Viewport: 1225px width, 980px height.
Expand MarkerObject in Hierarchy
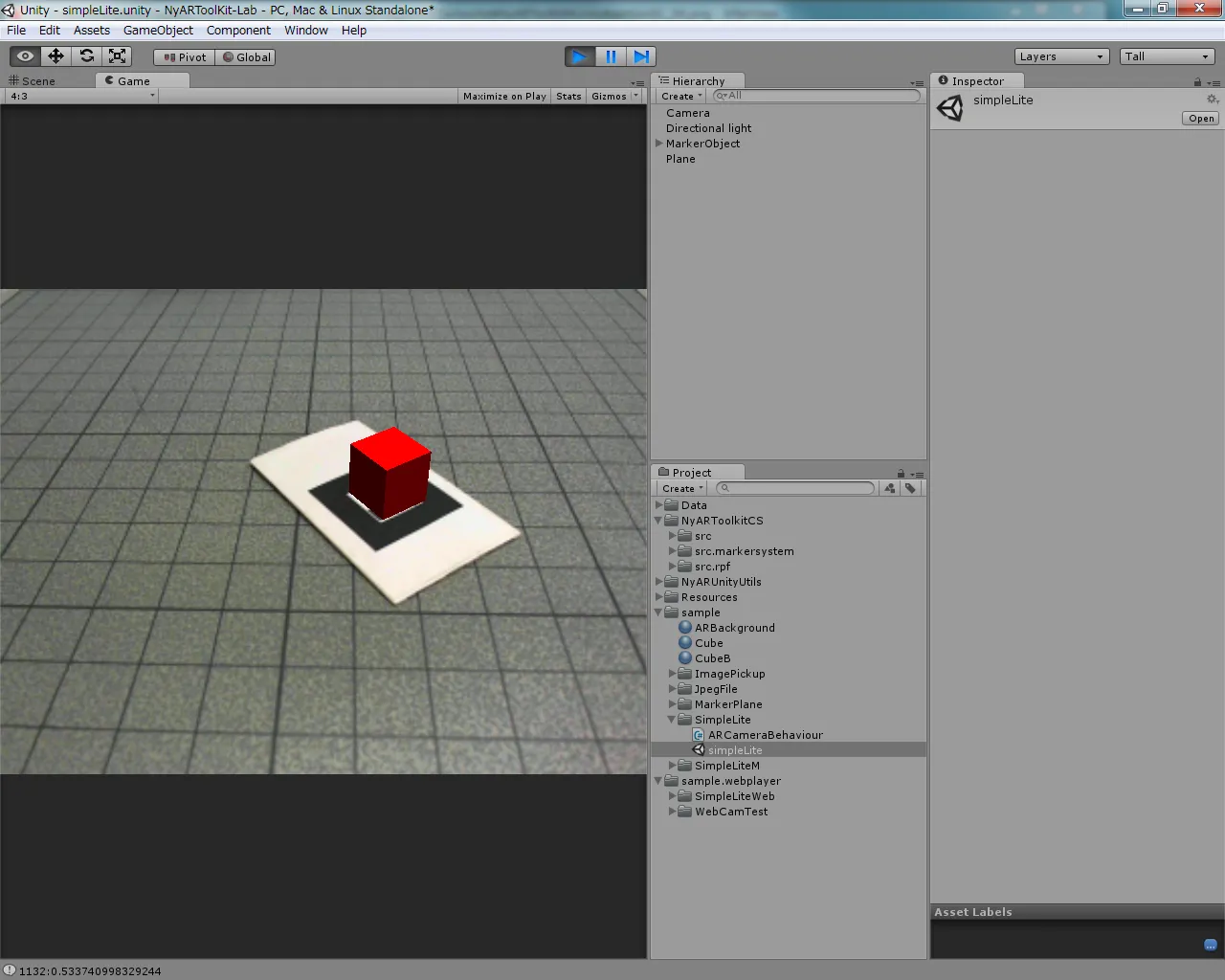click(659, 144)
